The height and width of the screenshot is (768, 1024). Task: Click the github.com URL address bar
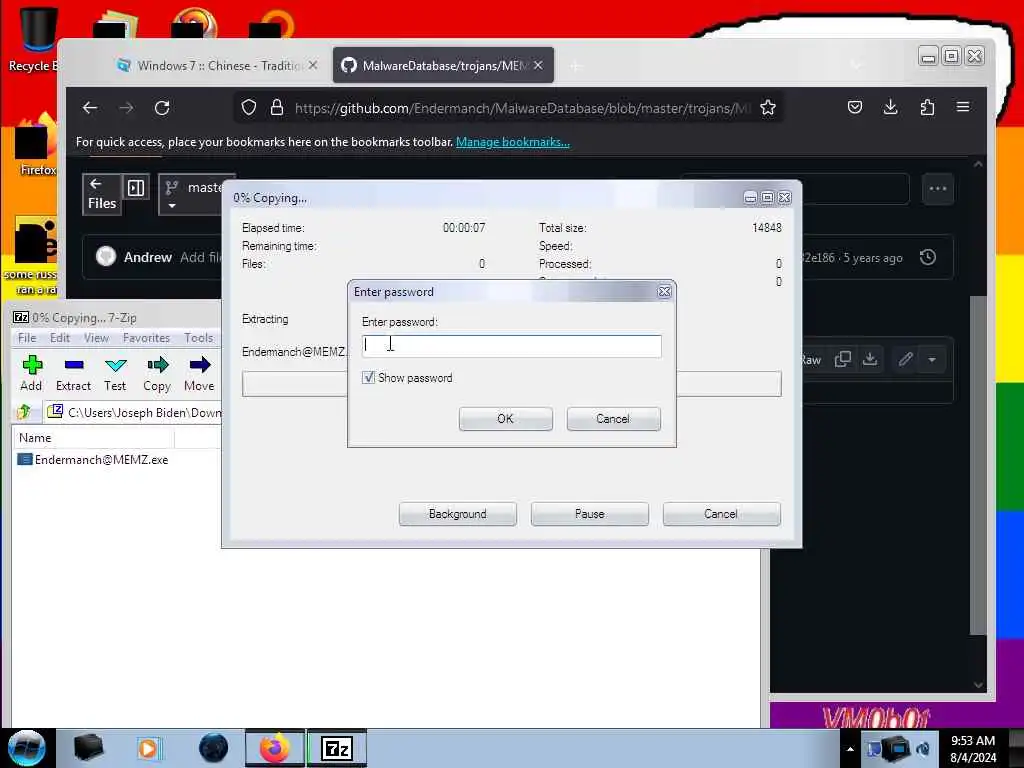522,108
